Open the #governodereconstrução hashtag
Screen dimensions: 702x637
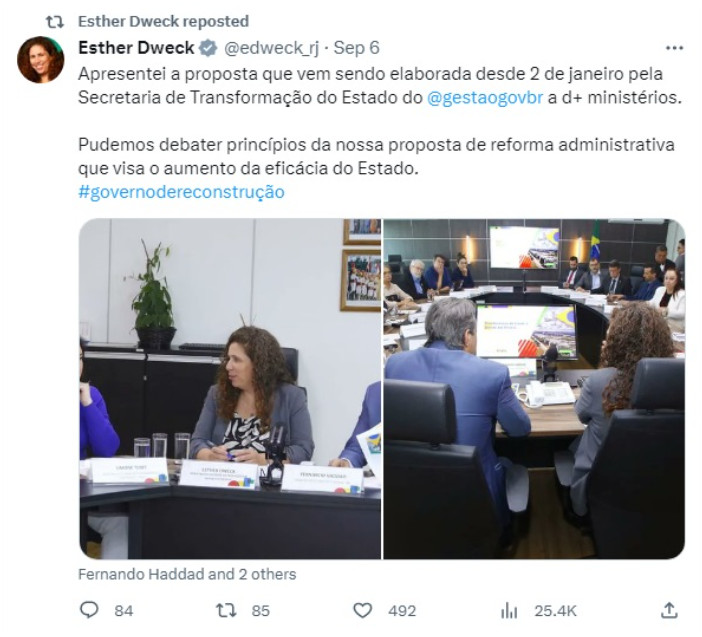[x=181, y=192]
